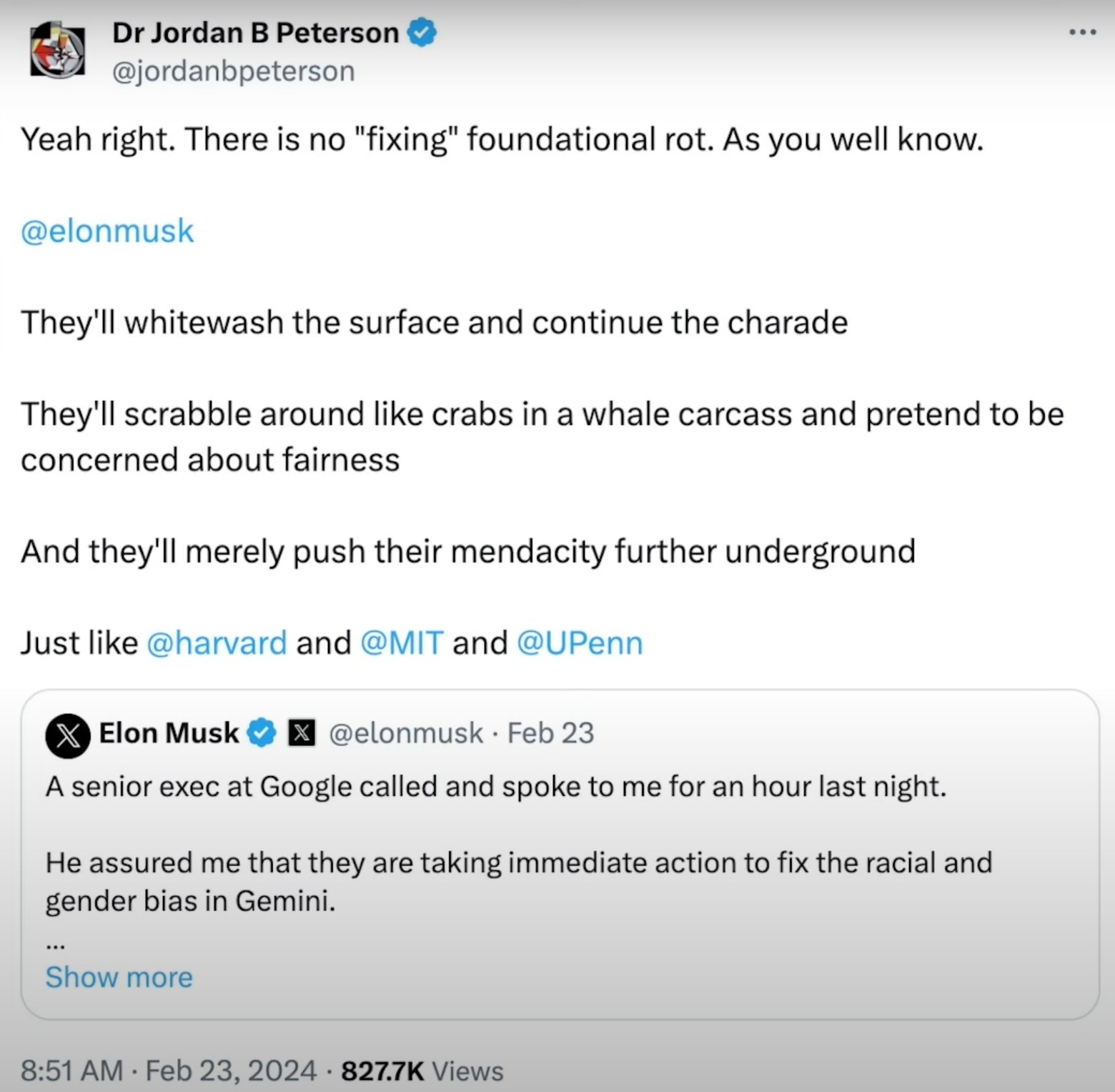Screen dimensions: 1115x1092
Task: Click Elon Musk's X logo avatar
Action: pyautogui.click(x=68, y=735)
